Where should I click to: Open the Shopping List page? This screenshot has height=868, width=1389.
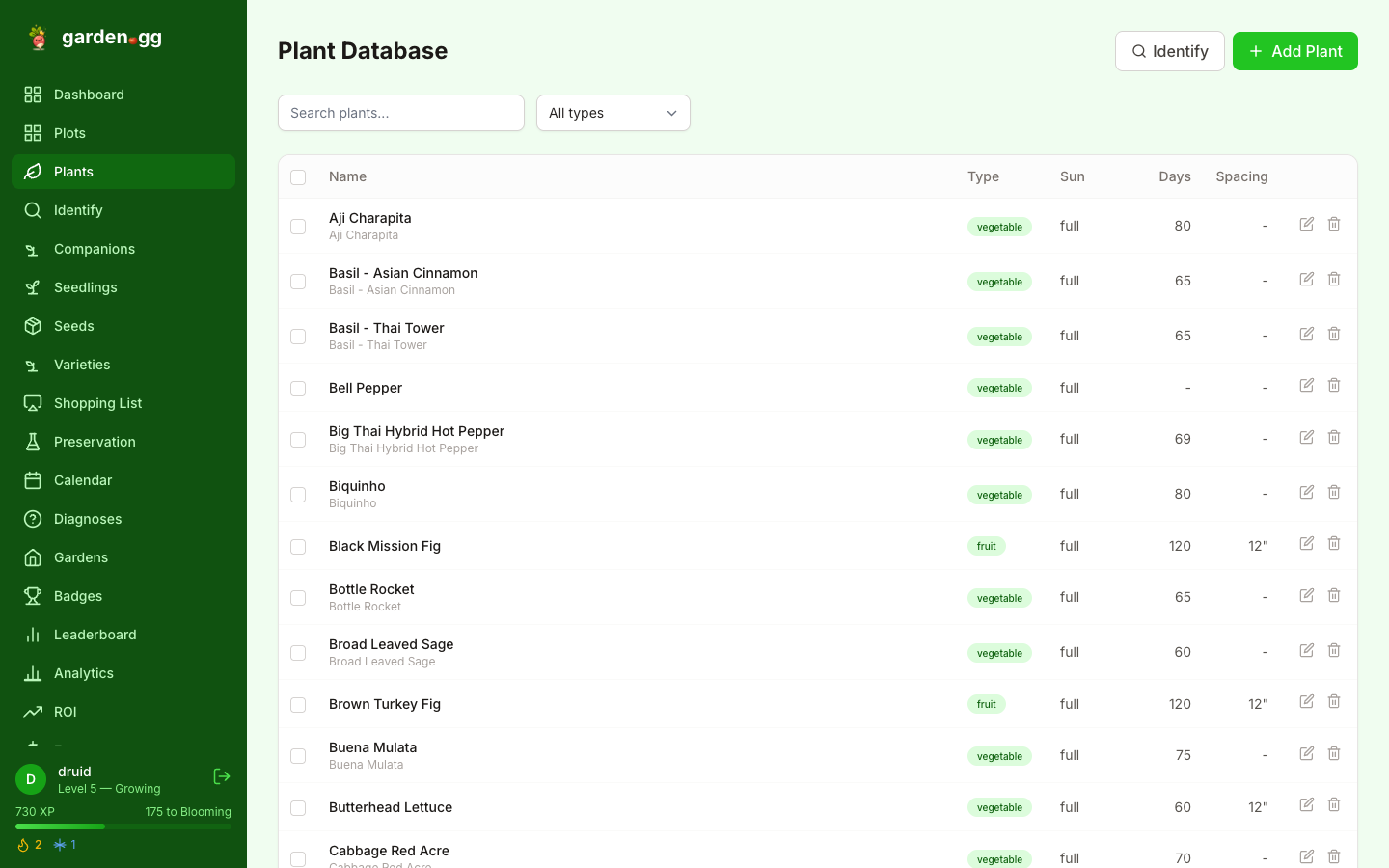click(123, 403)
